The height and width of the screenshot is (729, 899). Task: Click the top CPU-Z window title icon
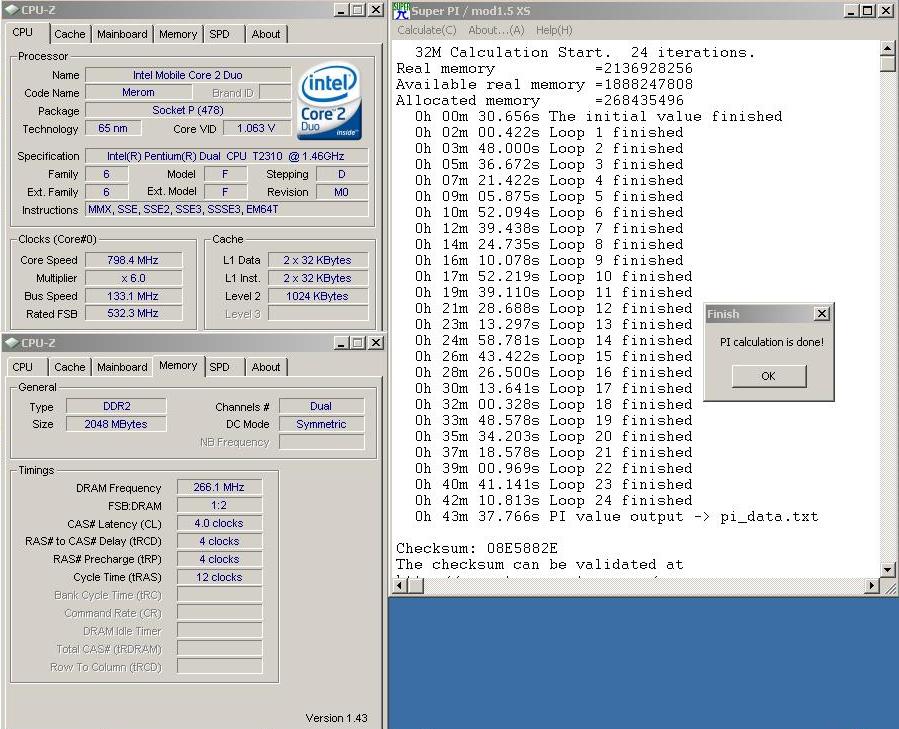pos(11,10)
